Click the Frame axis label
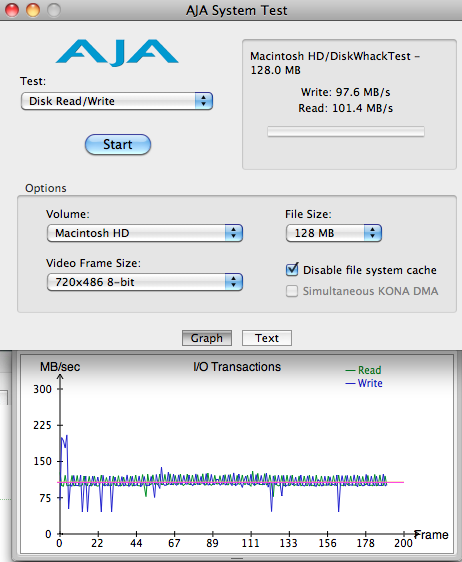Screen dimensions: 462x562 432,535
